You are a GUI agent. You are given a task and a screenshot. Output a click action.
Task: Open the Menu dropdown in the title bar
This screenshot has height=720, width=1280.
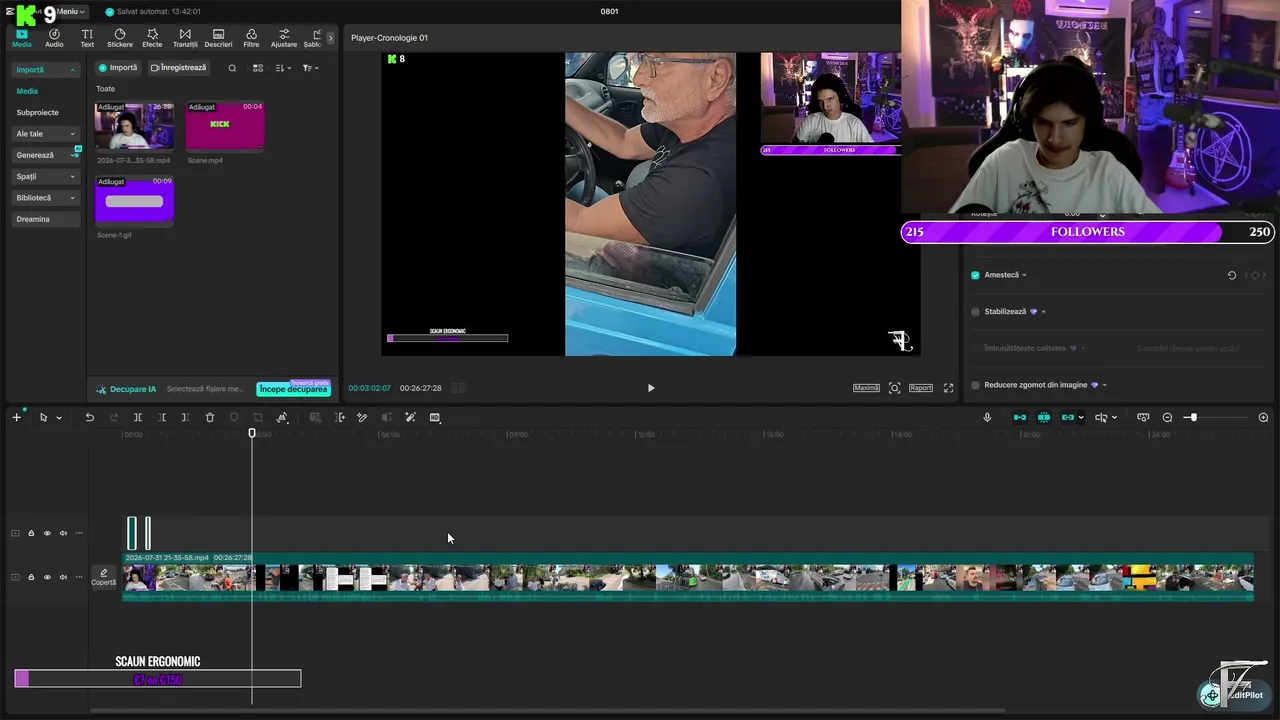coord(70,11)
